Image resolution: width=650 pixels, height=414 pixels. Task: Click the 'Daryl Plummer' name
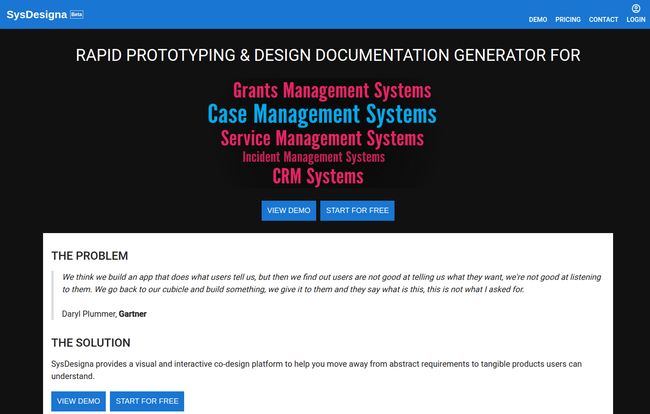click(x=89, y=314)
